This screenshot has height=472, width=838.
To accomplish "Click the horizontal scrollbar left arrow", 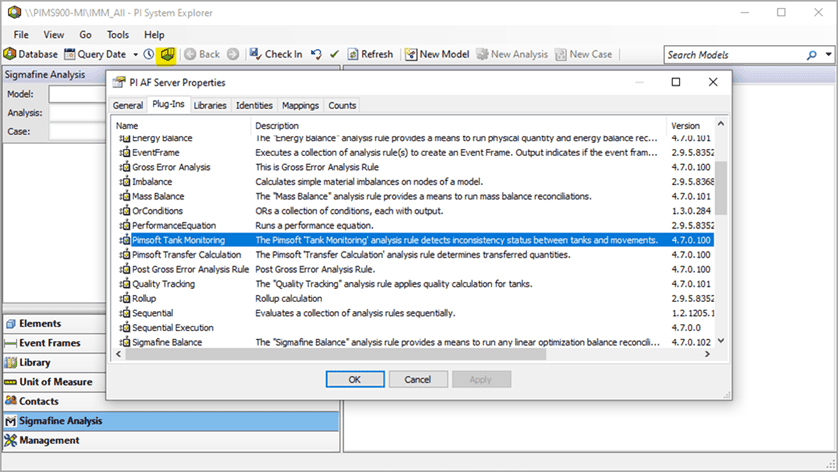I will point(119,354).
